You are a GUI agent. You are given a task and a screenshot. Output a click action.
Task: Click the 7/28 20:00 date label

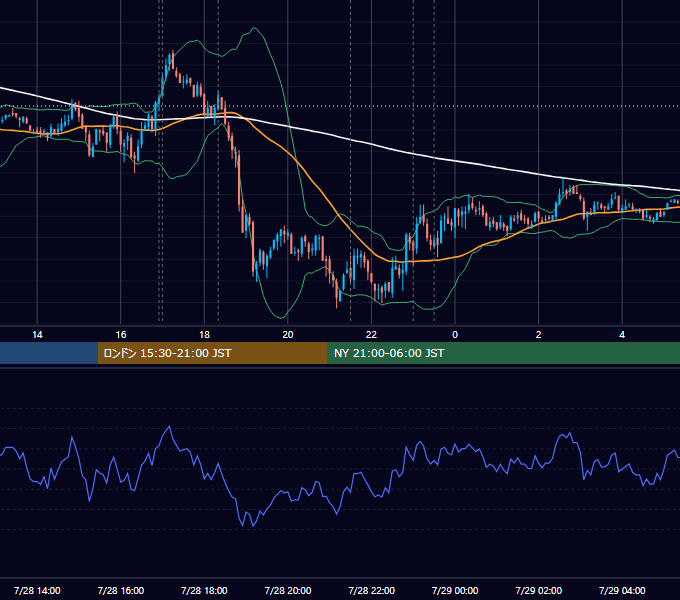[288, 590]
